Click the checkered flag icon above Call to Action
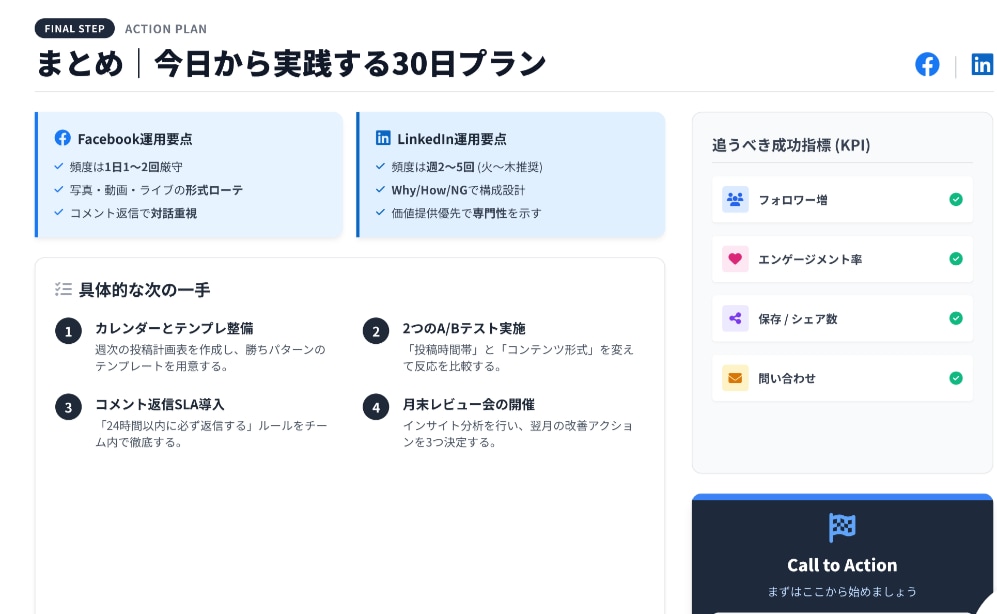This screenshot has height=614, width=997. 842,528
